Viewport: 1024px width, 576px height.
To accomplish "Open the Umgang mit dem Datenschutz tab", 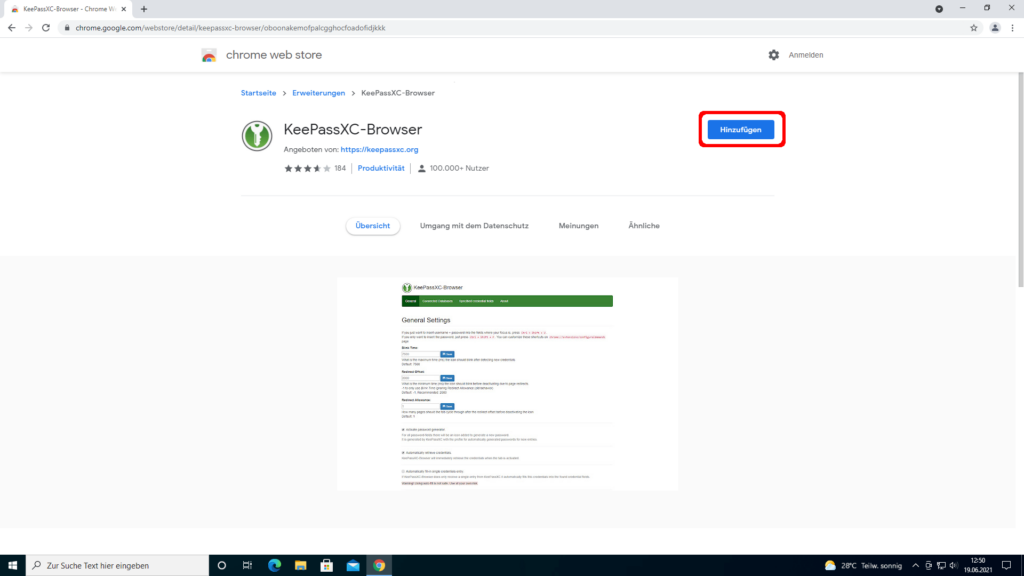I will (474, 226).
